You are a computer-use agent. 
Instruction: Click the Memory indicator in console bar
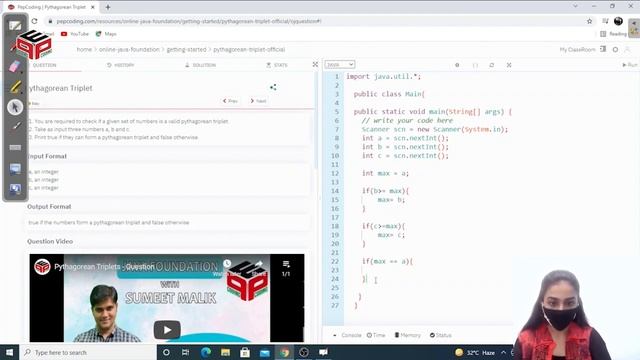pos(407,335)
